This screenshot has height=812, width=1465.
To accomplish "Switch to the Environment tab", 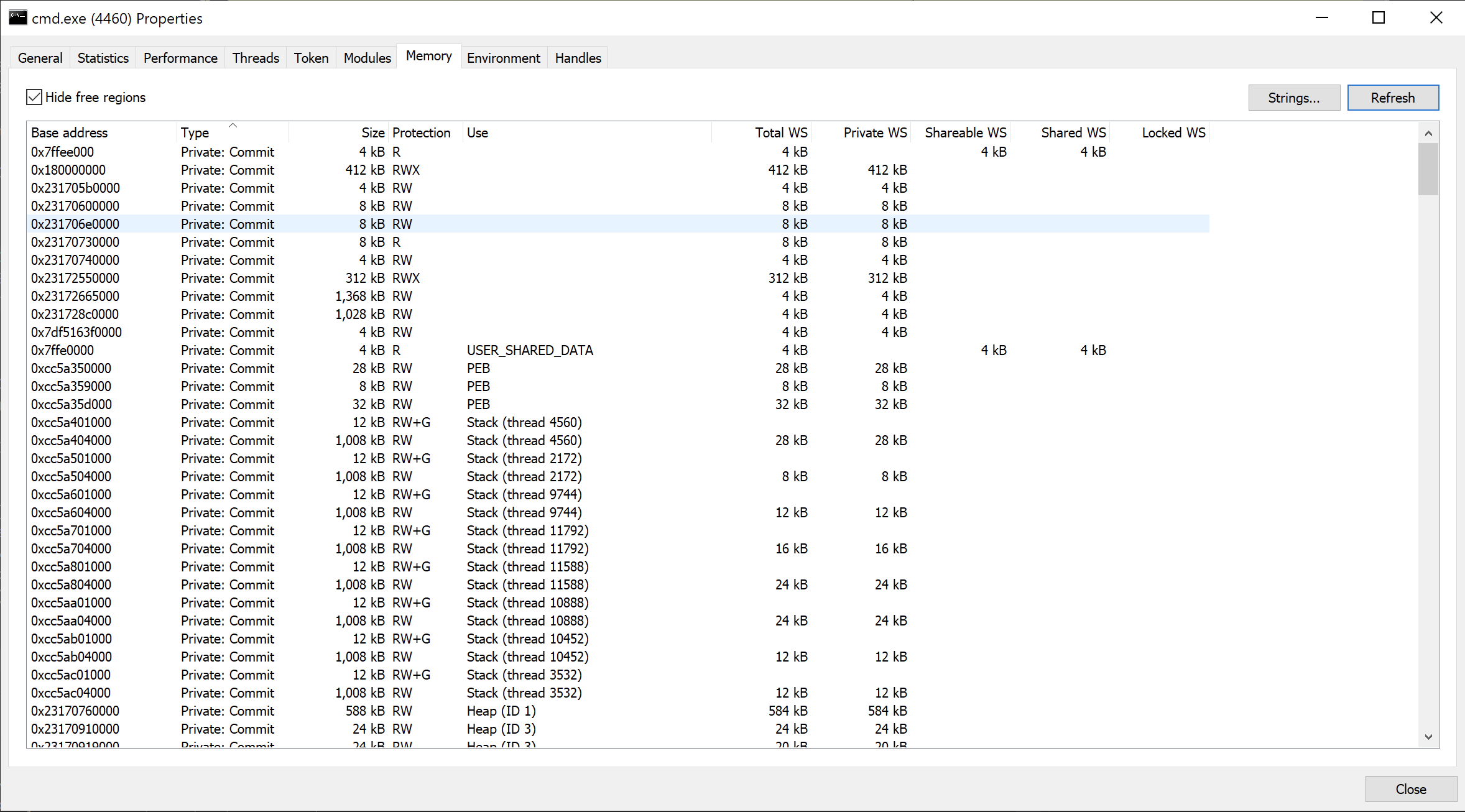I will pos(503,58).
